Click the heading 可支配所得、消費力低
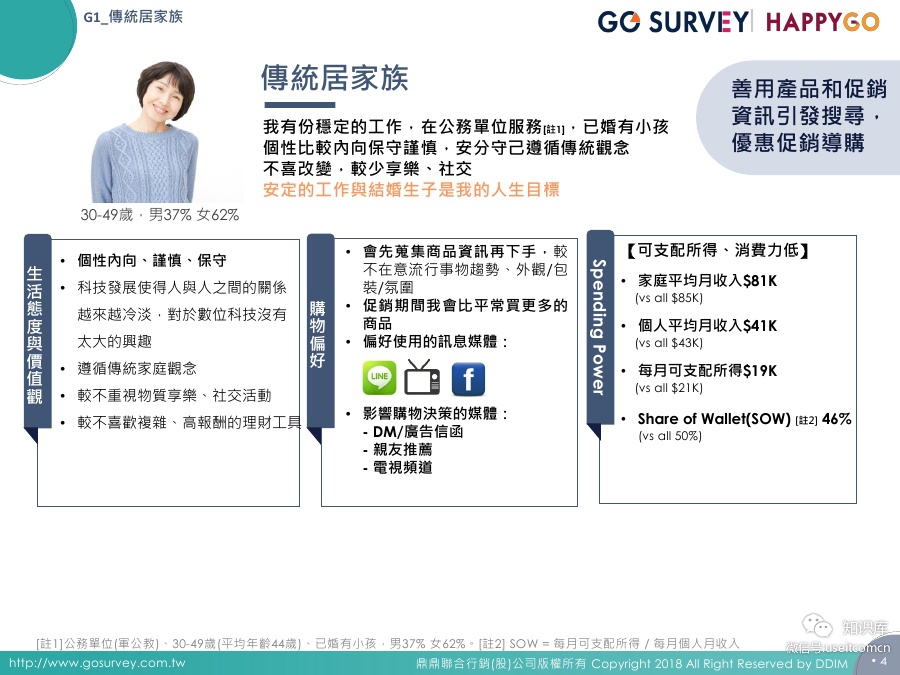This screenshot has width=900, height=675. pyautogui.click(x=717, y=250)
